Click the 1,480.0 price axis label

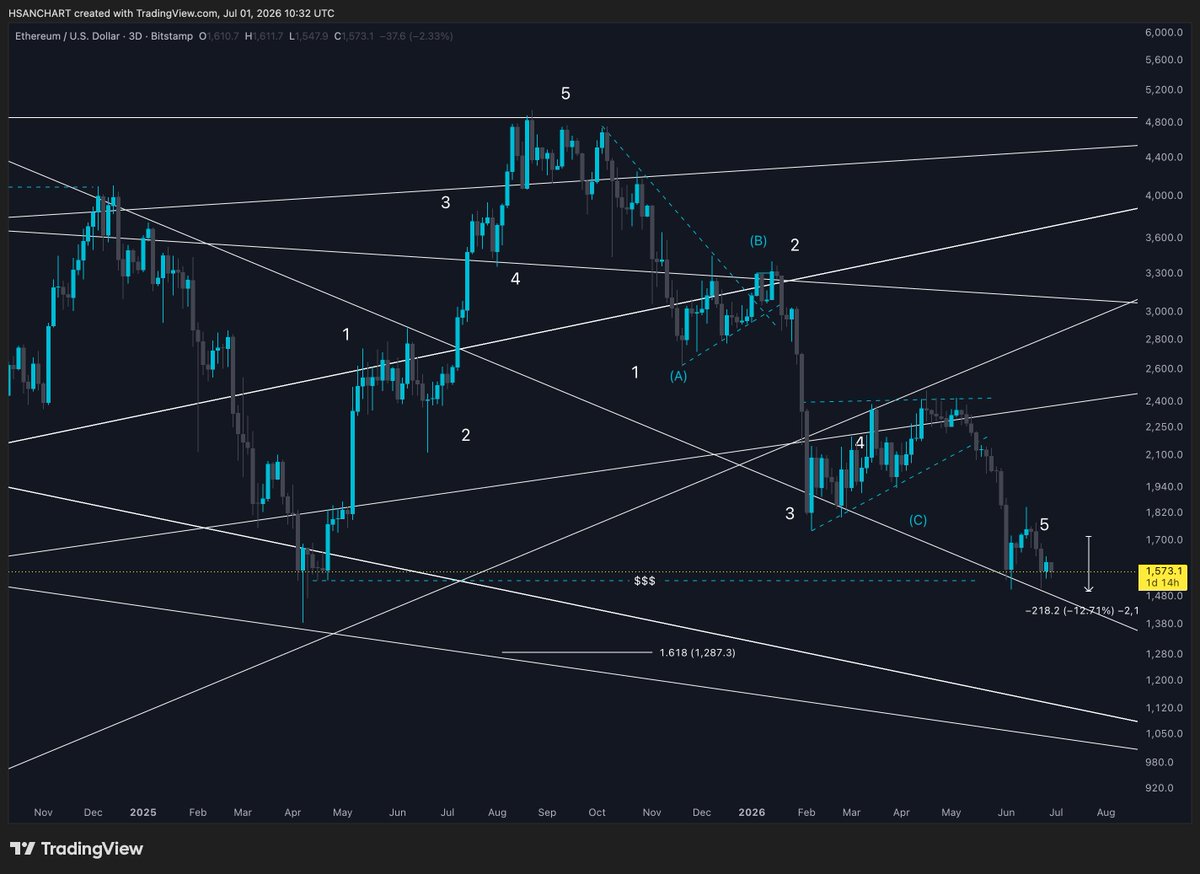1166,597
